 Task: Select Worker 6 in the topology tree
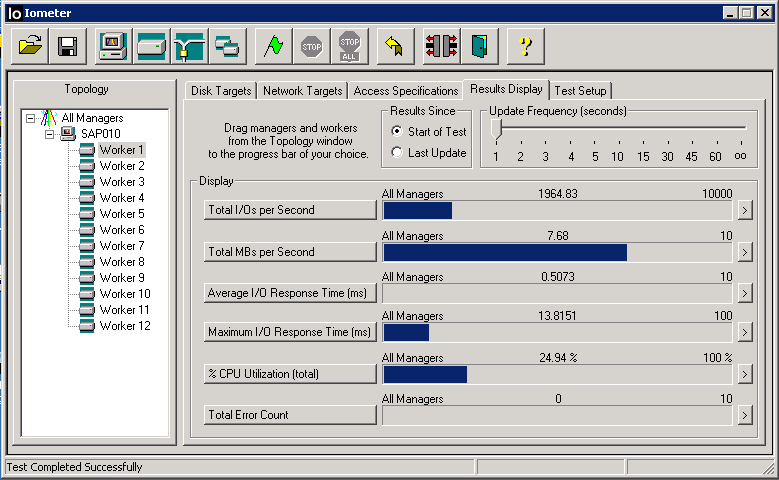122,230
